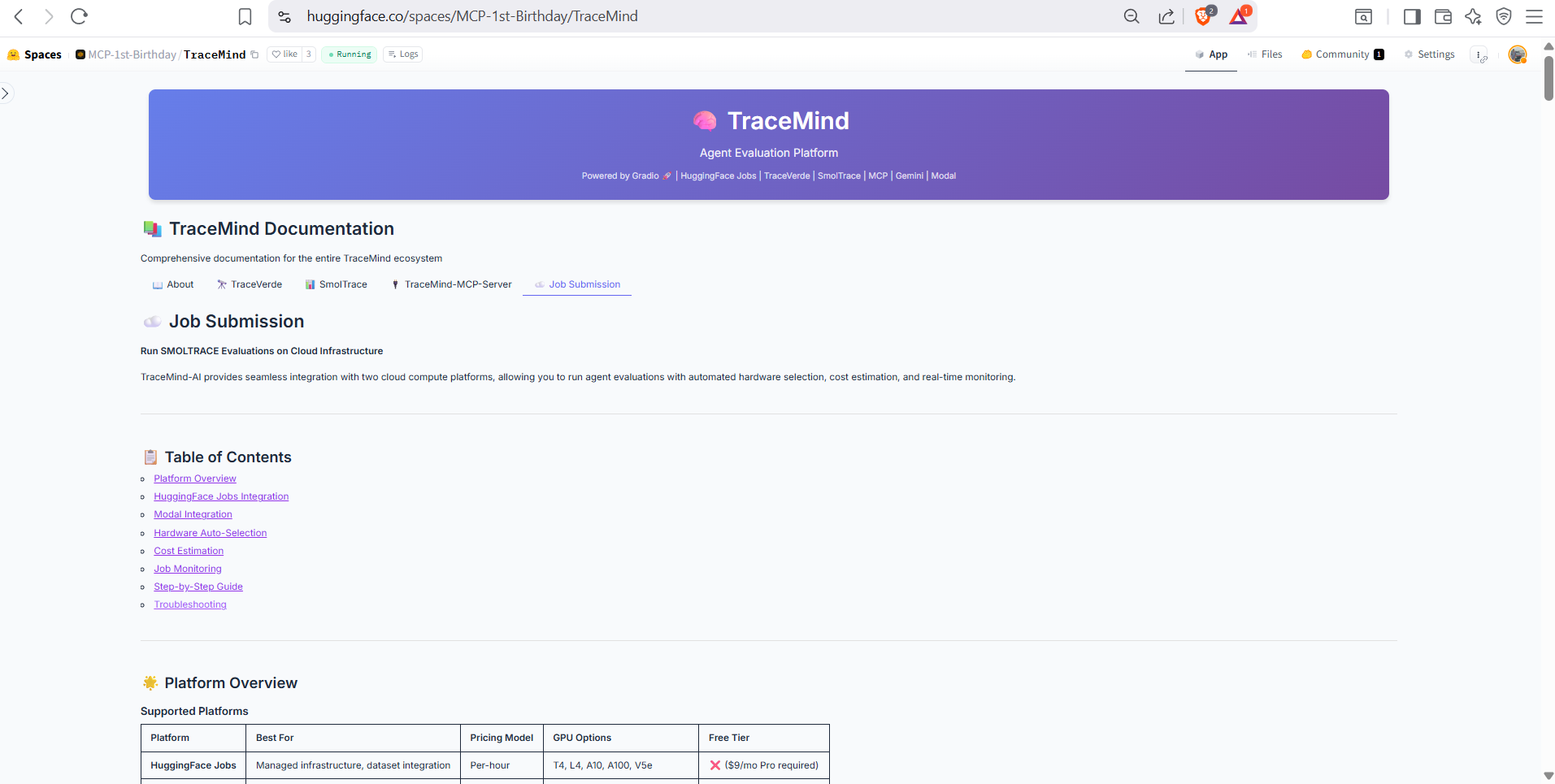Viewport: 1555px width, 784px height.
Task: Open the zoom magnifier in address bar
Action: click(x=1132, y=16)
